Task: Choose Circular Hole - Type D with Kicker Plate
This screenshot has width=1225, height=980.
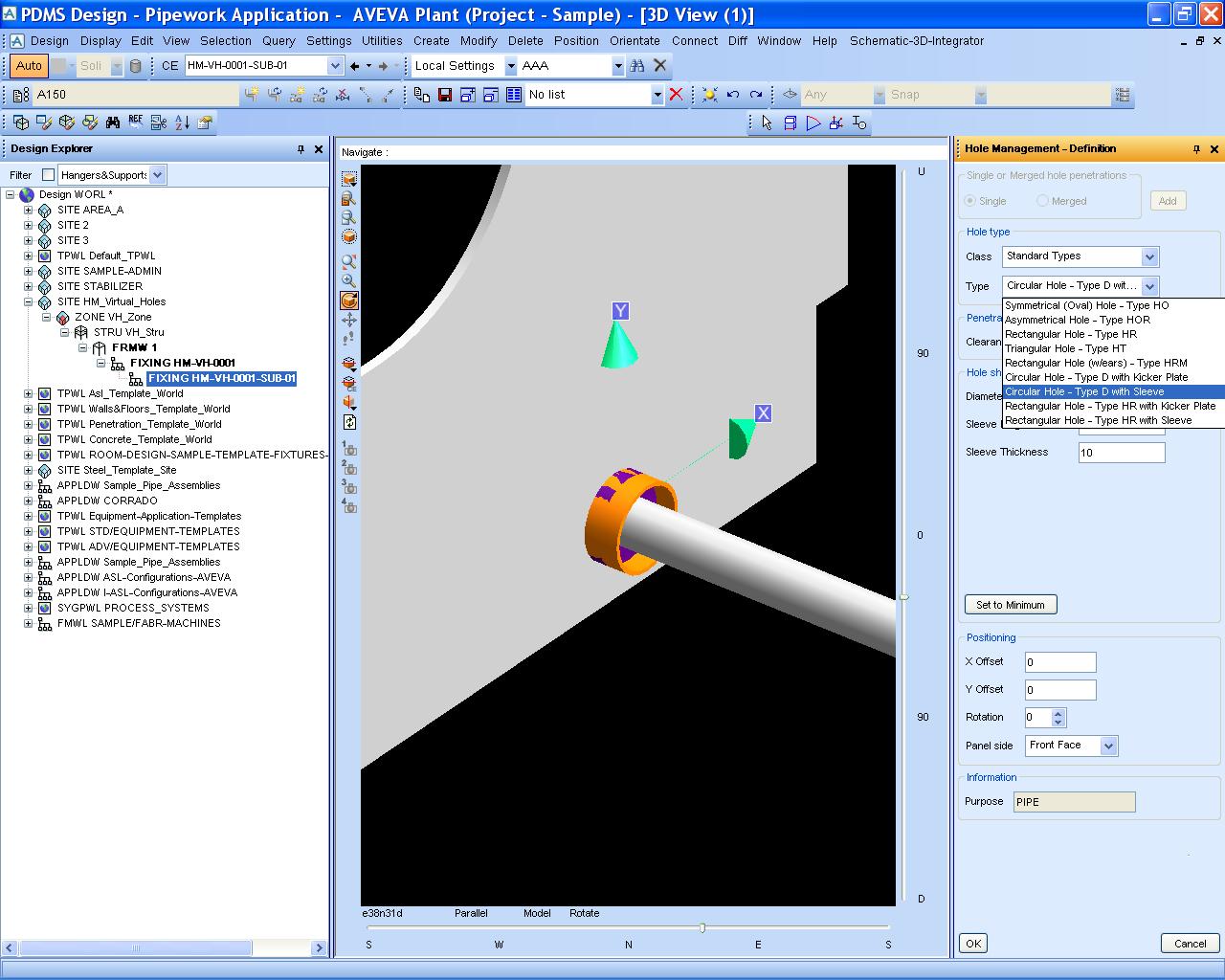Action: [x=1114, y=377]
